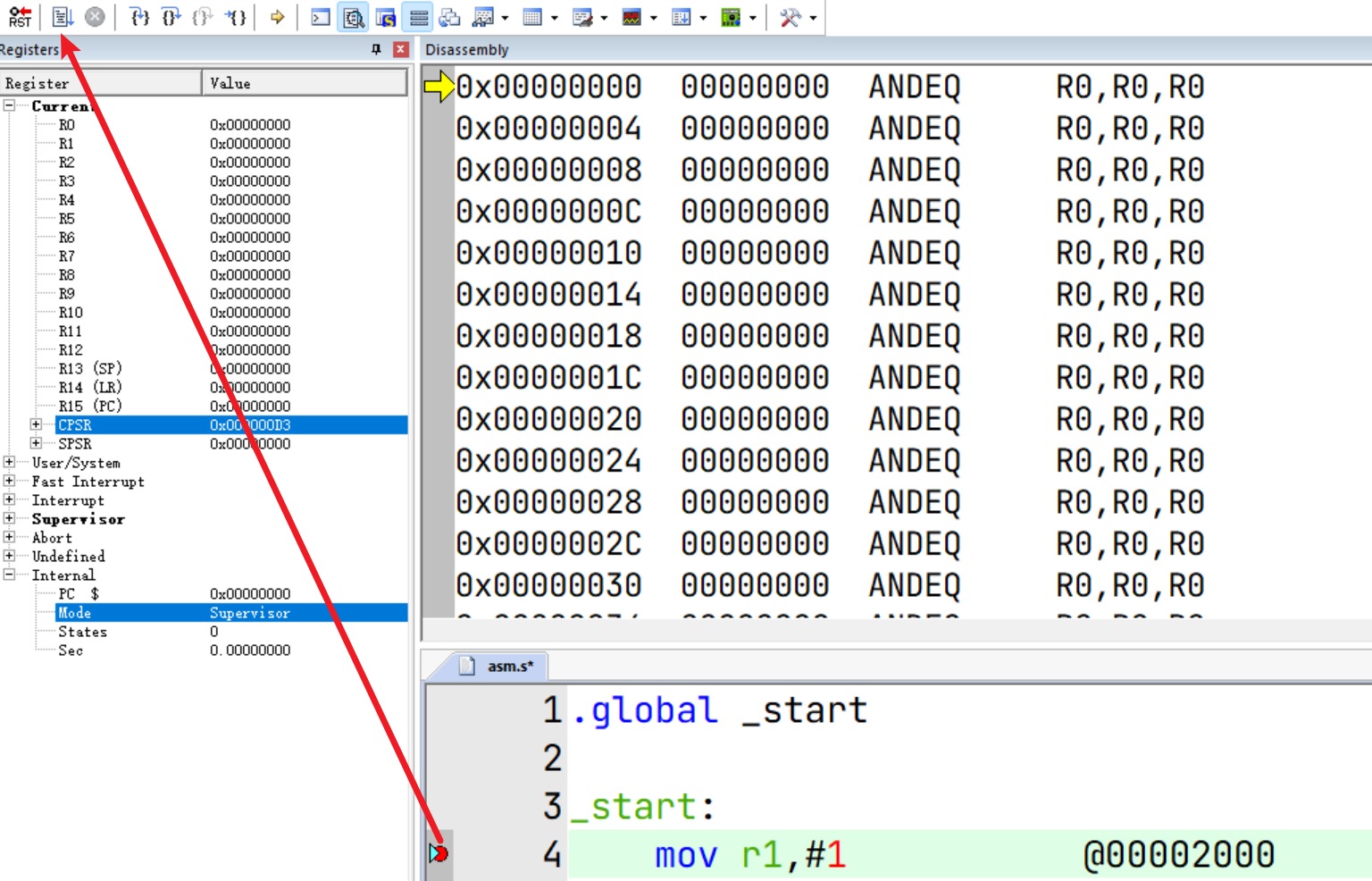Image resolution: width=1372 pixels, height=881 pixels.
Task: Select the Sec row value 0.00000000
Action: pos(250,650)
